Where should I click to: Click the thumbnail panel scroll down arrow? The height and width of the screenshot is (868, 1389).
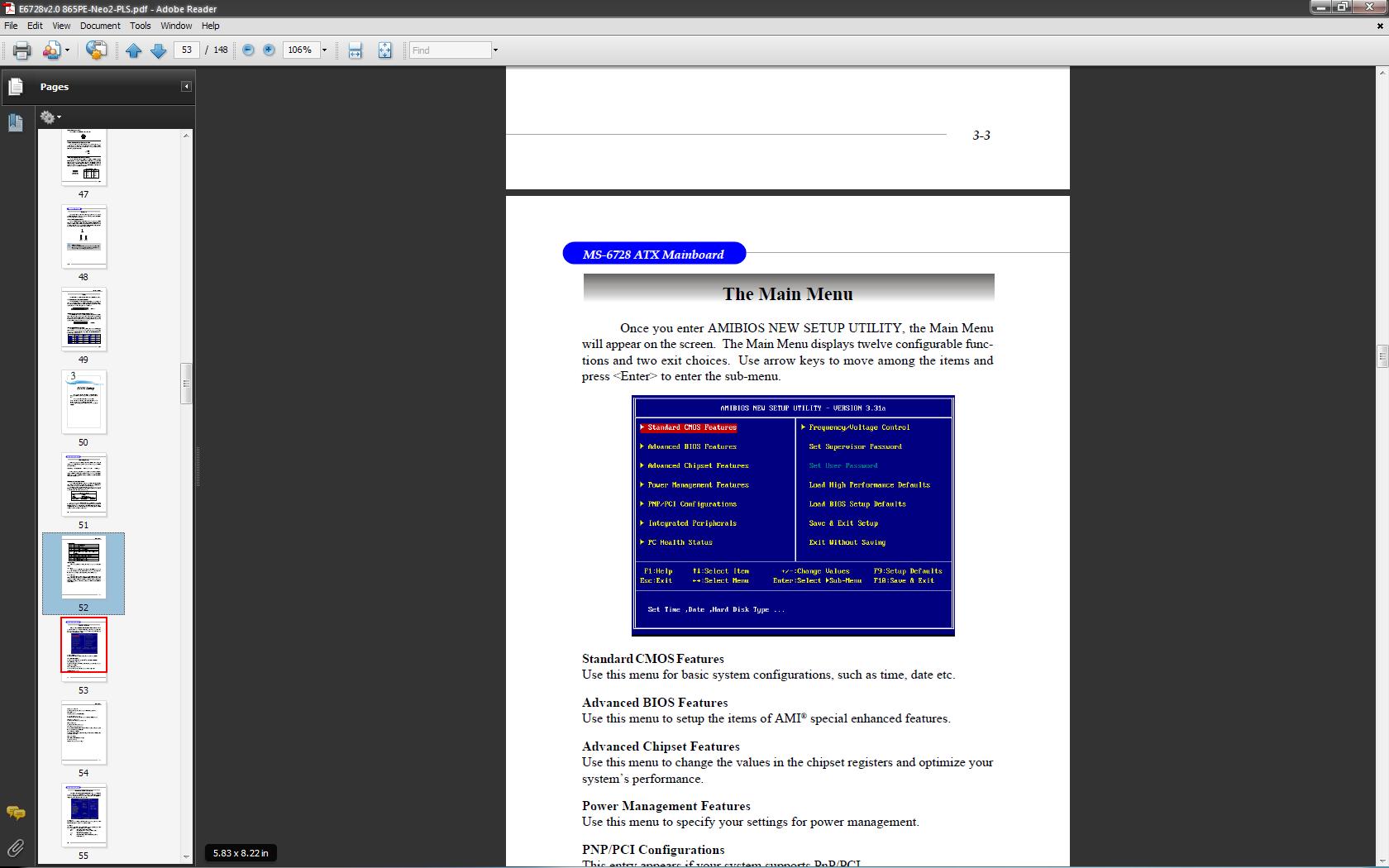(186, 856)
